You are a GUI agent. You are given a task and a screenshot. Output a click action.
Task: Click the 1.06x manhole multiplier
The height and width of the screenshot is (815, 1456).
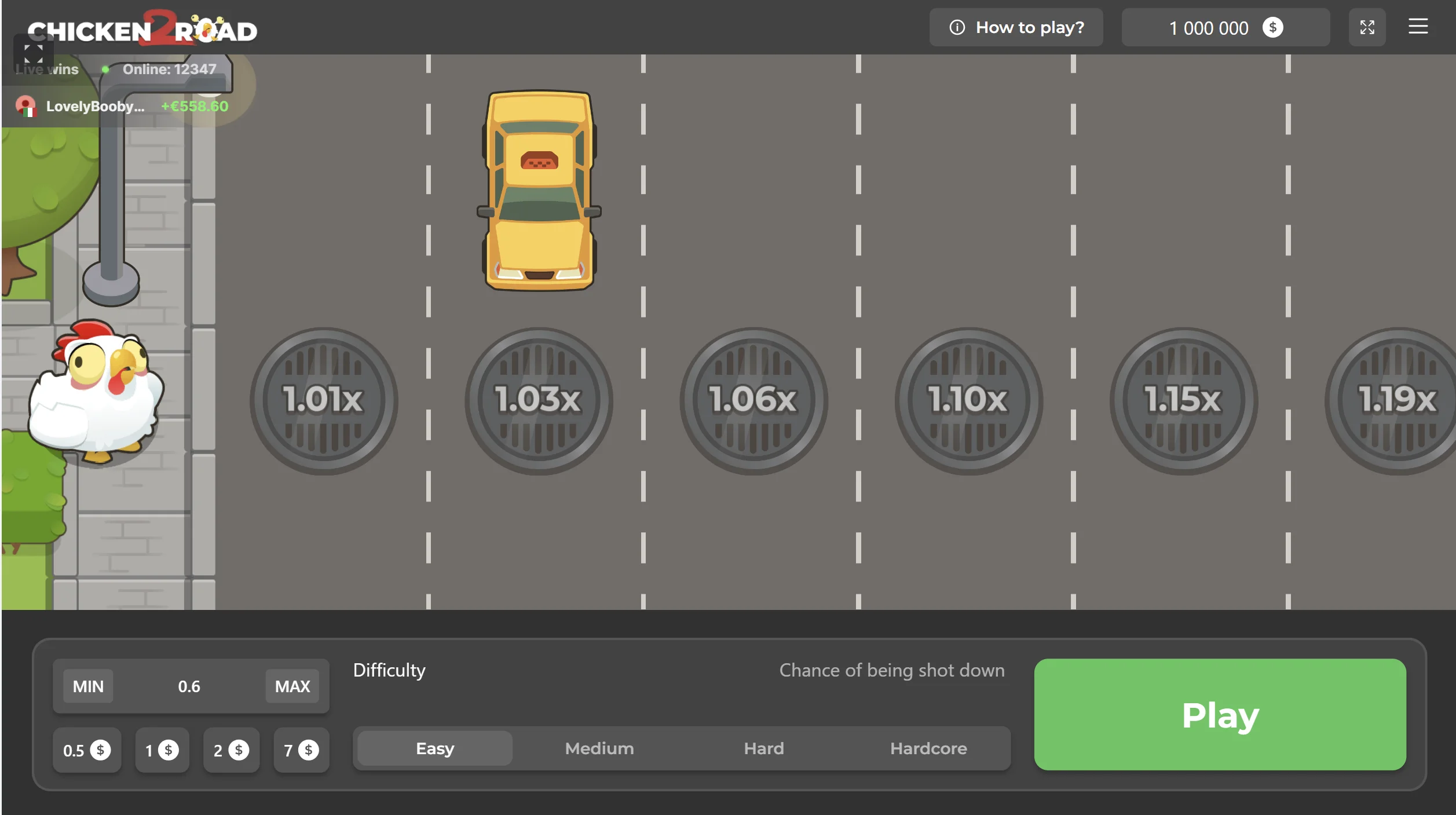753,400
